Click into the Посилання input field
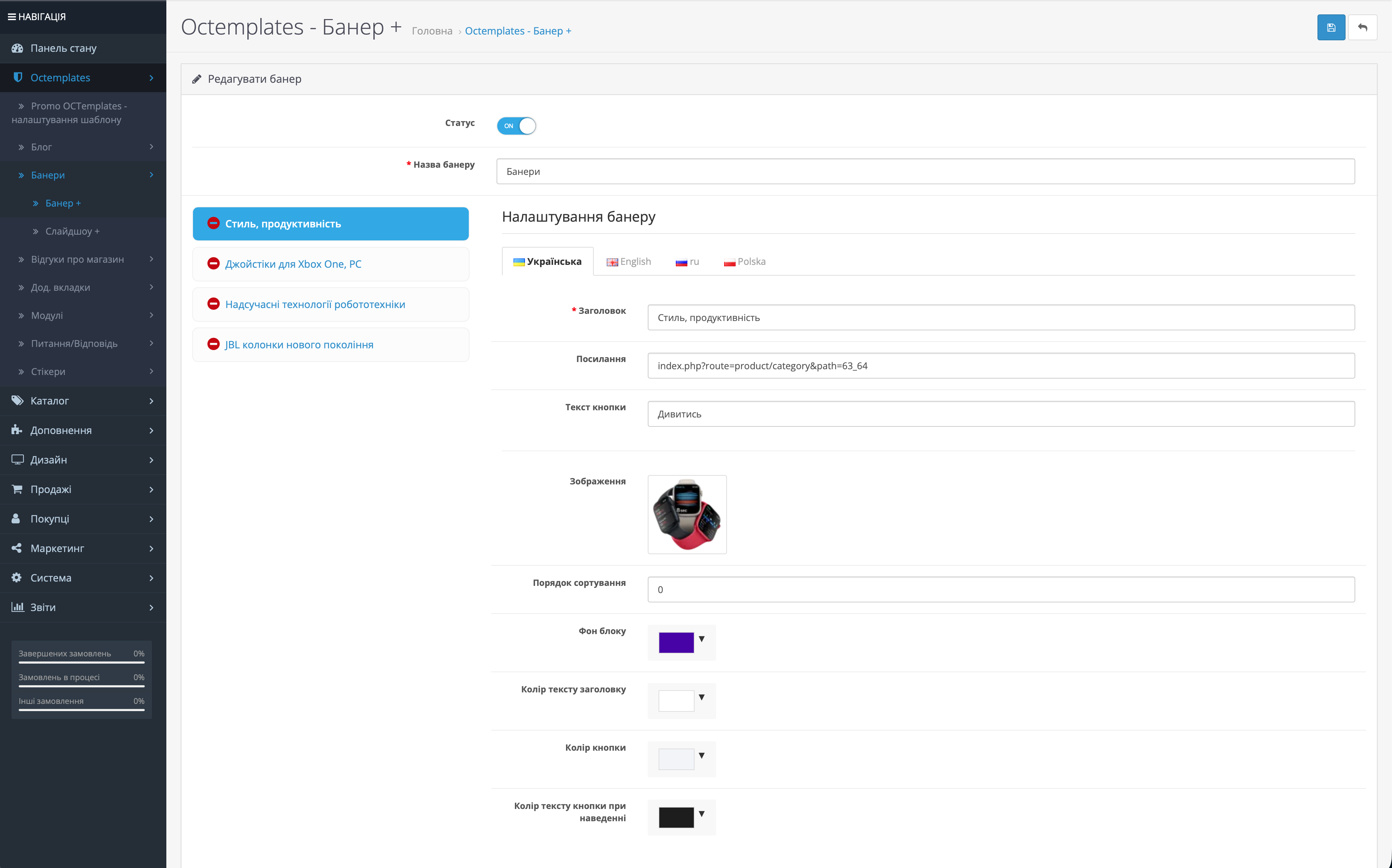The width and height of the screenshot is (1392, 868). coord(1000,366)
